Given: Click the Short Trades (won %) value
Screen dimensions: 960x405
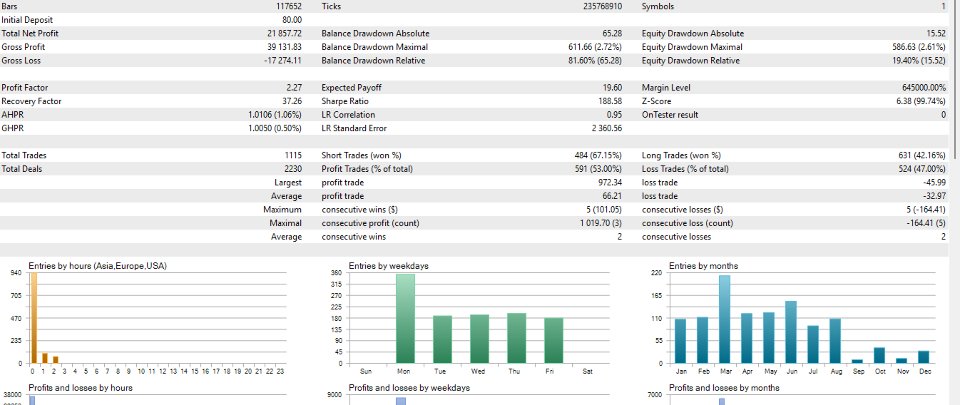Looking at the screenshot, I should tap(598, 155).
